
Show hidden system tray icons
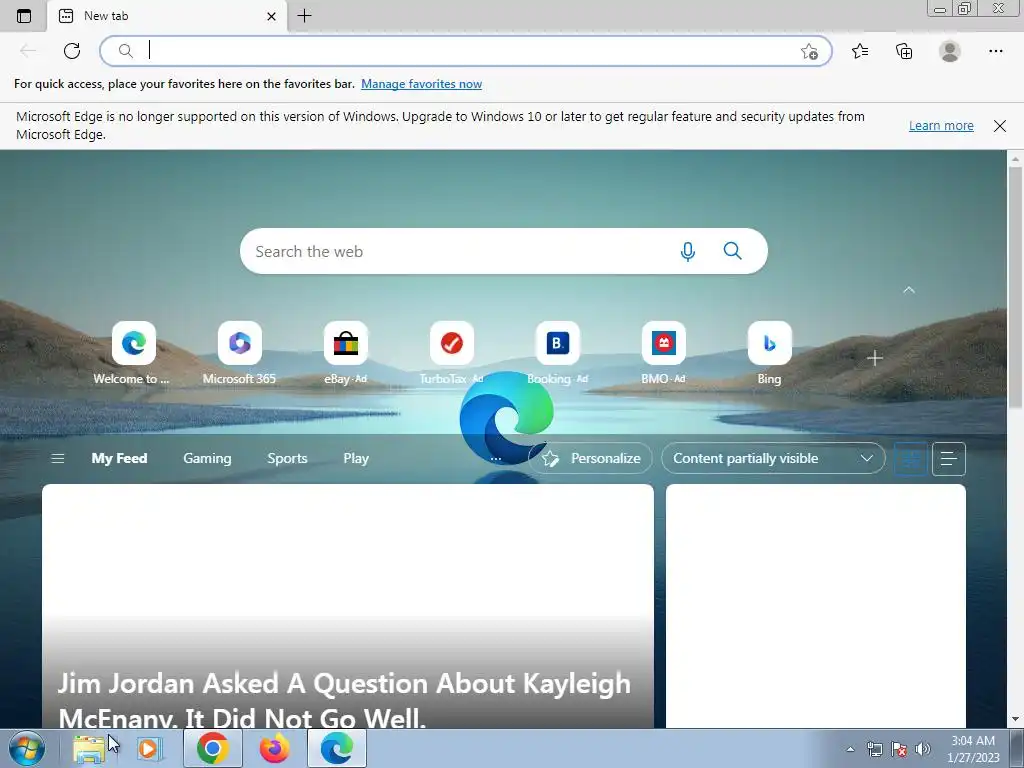coord(850,749)
